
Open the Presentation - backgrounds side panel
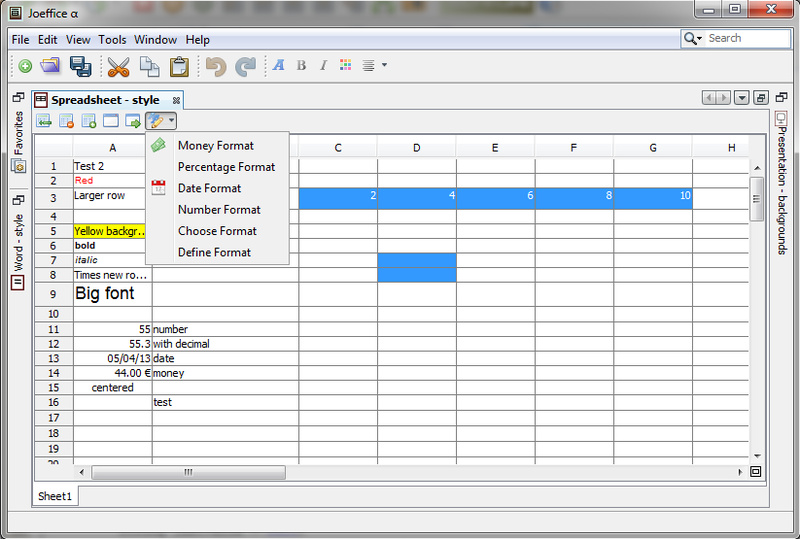(782, 183)
